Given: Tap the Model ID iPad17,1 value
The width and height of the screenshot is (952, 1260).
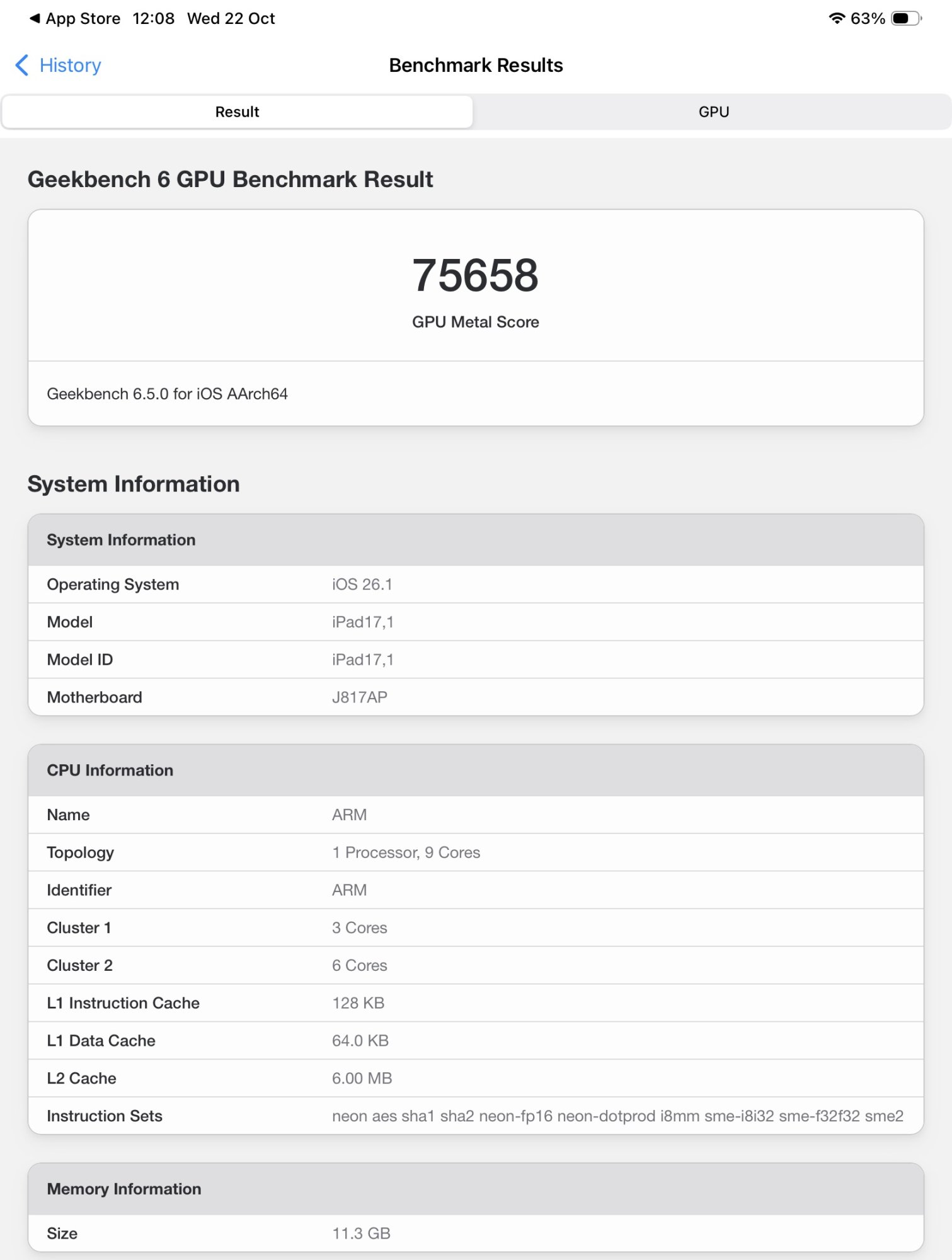Looking at the screenshot, I should pos(363,660).
